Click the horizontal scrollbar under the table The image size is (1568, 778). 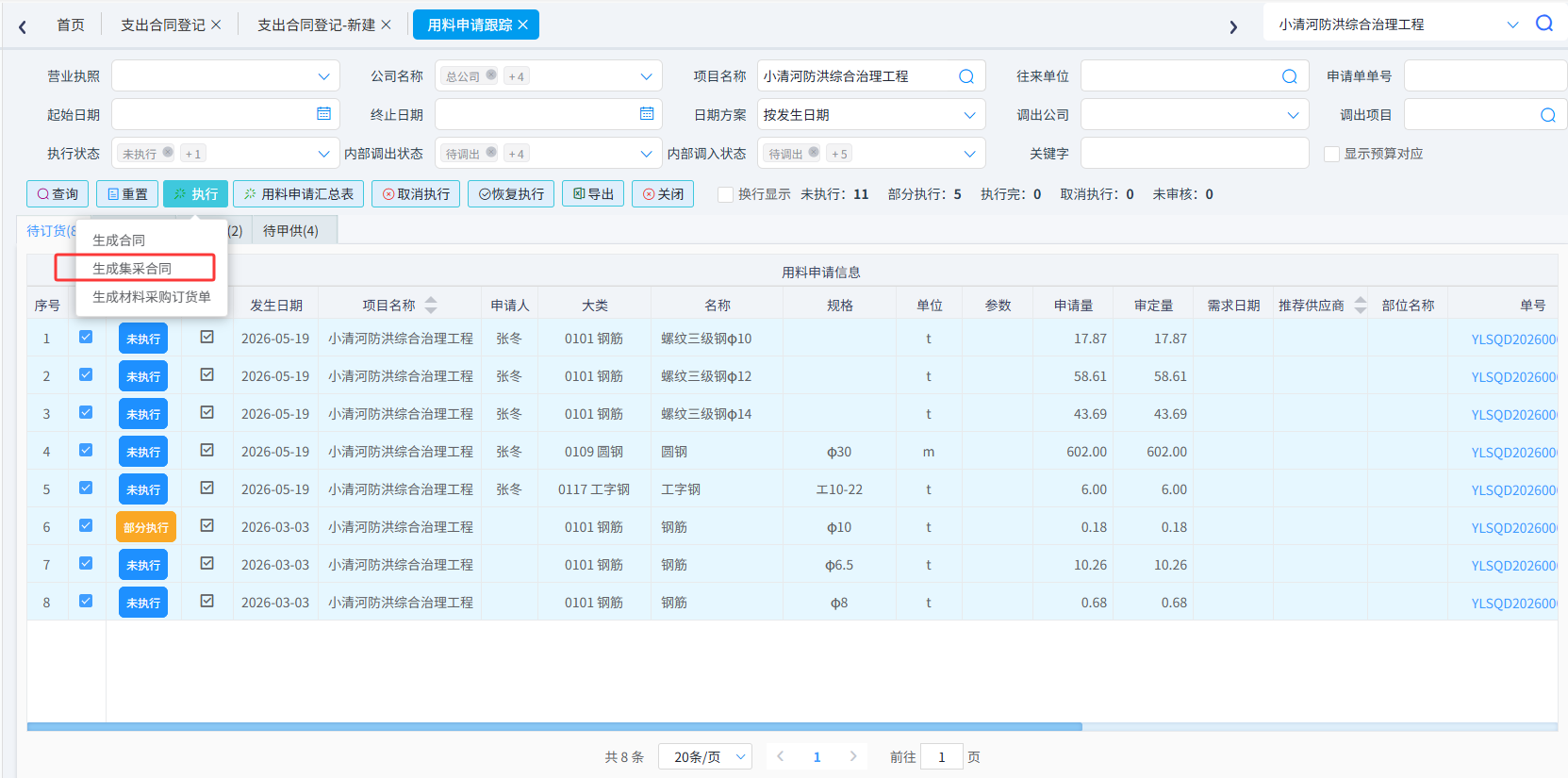554,726
